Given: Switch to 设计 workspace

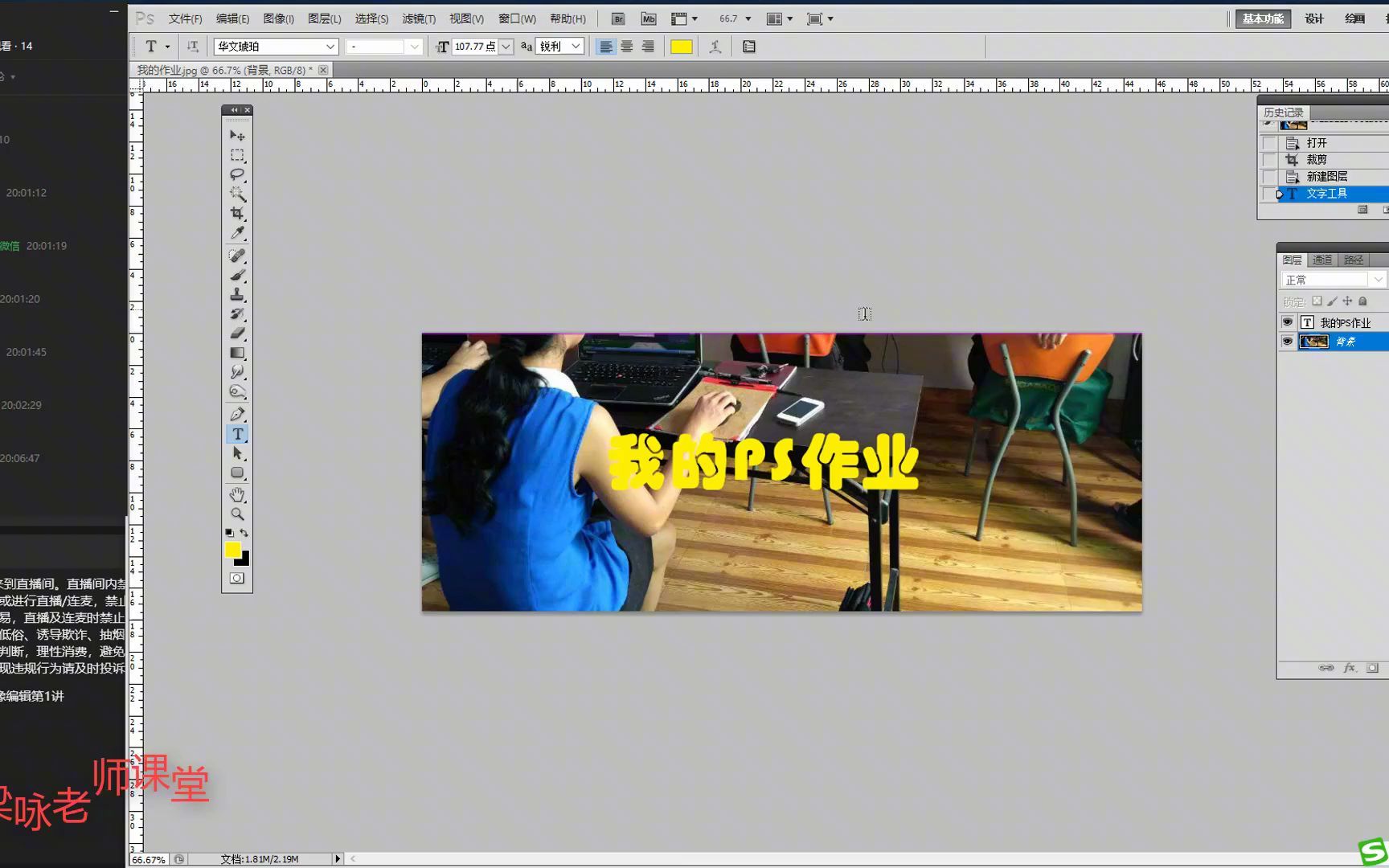Looking at the screenshot, I should (1314, 18).
